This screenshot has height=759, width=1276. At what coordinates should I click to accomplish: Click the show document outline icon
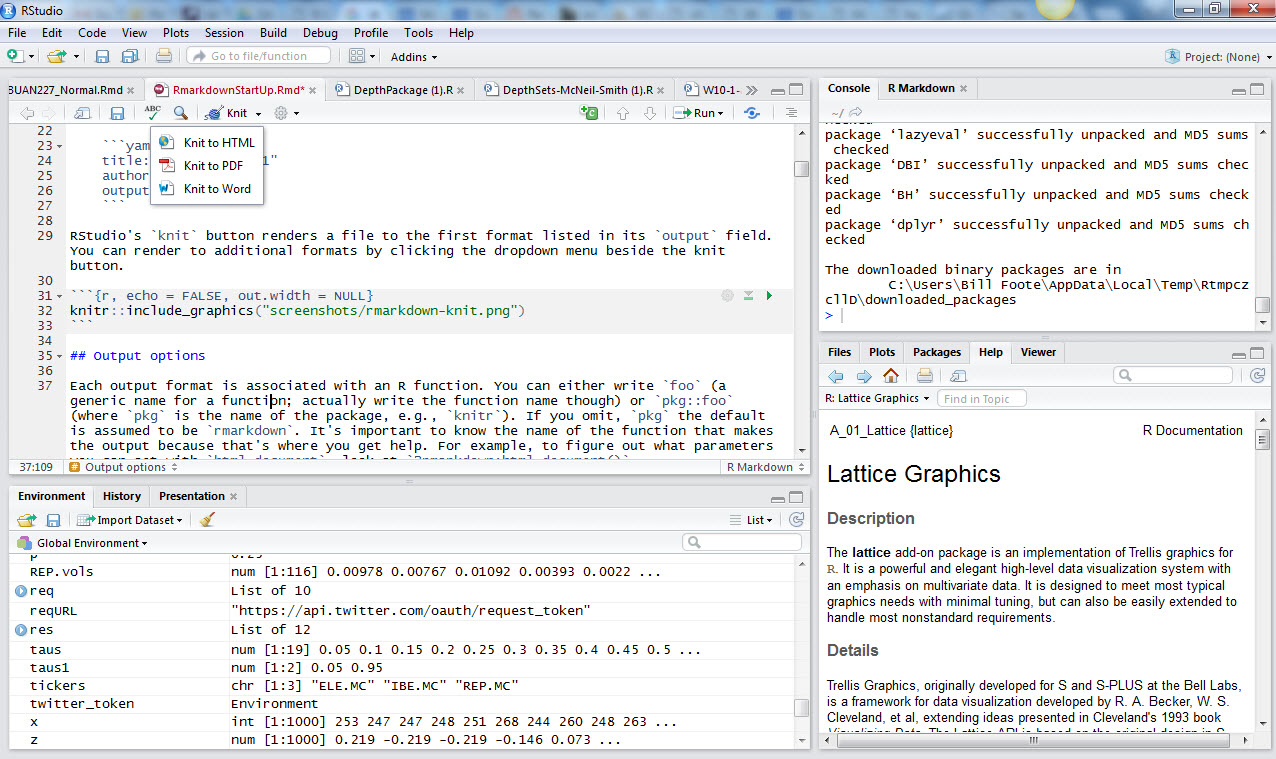[791, 113]
